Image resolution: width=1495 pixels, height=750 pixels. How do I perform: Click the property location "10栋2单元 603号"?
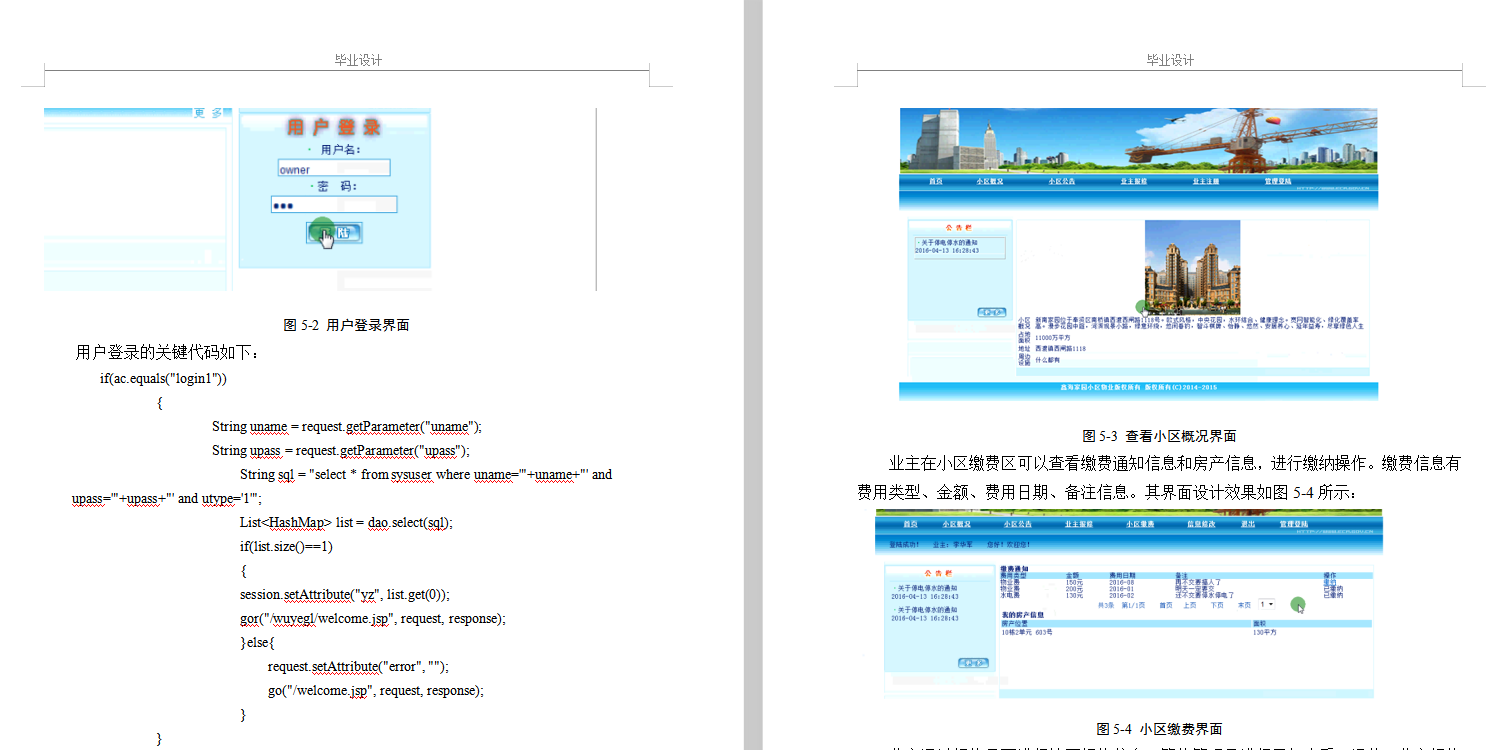(x=1027, y=632)
